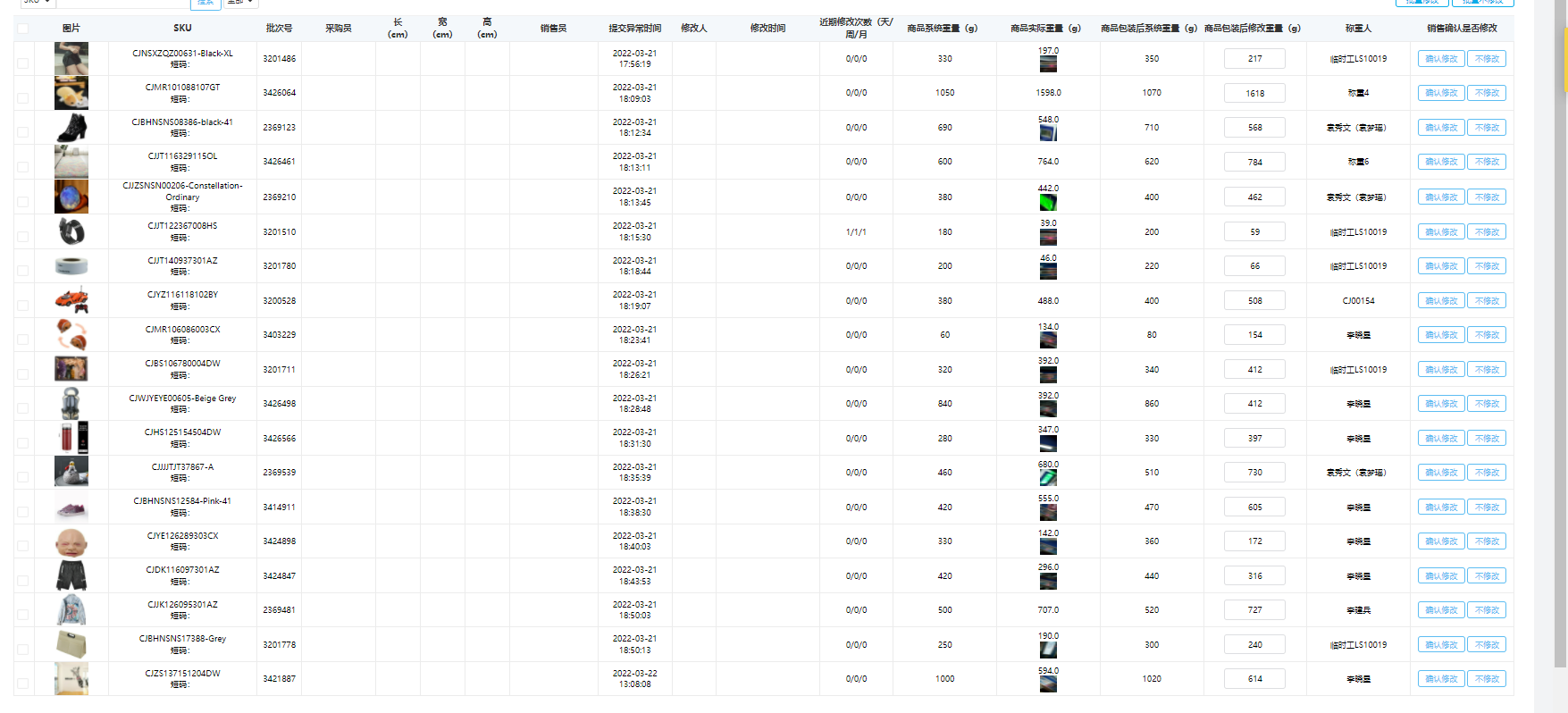Click the actual weight value 1598.0
This screenshot has height=713, width=1568.
(x=1048, y=93)
